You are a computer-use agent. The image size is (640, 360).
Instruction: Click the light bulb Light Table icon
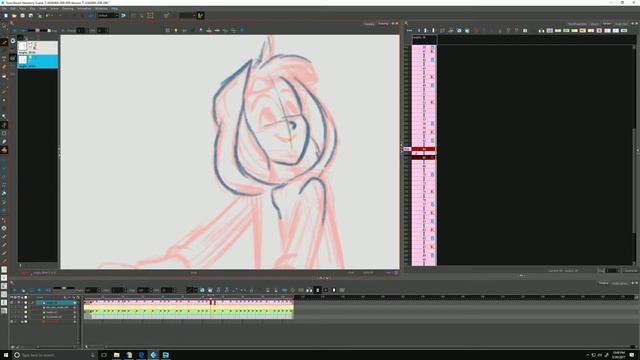coord(176,30)
